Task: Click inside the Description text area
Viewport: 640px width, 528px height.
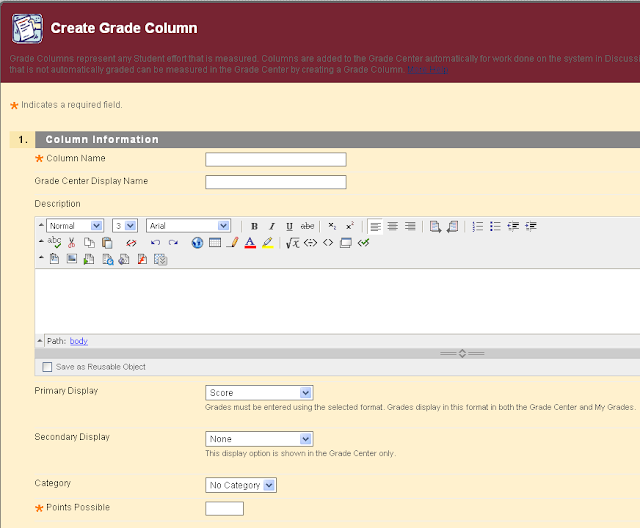Action: 337,301
